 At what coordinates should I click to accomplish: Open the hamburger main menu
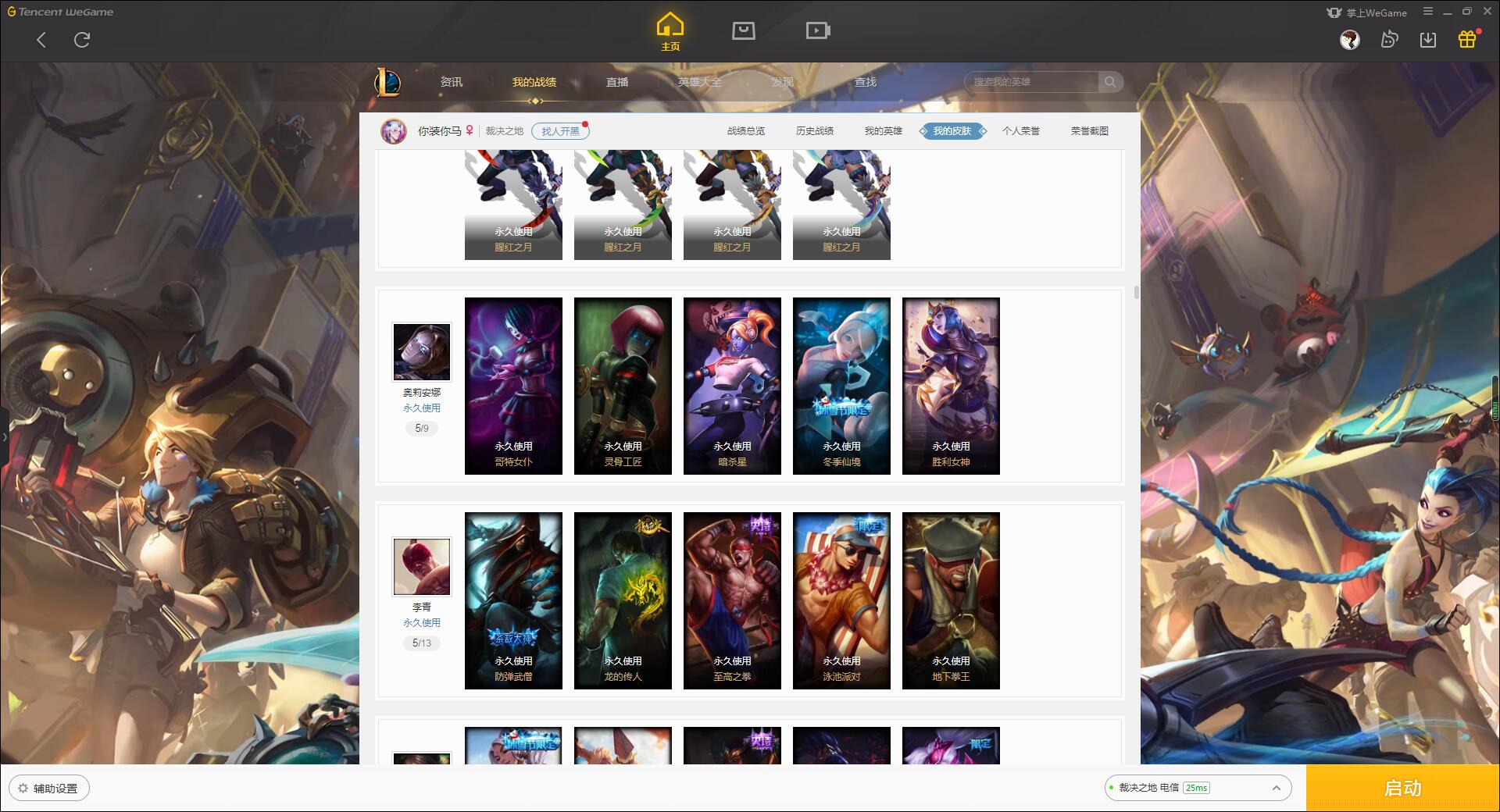click(x=1428, y=12)
